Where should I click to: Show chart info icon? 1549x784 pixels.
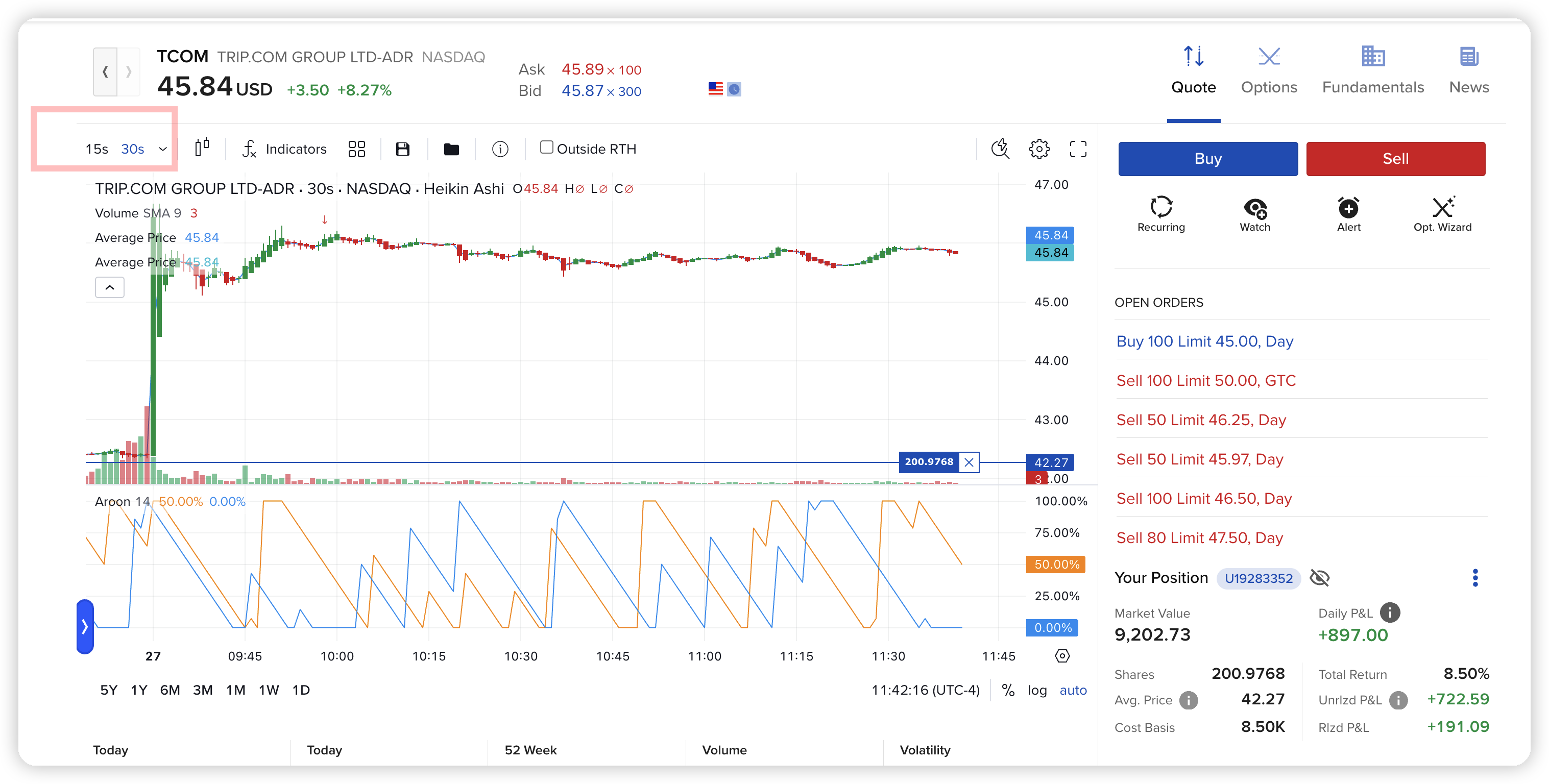[x=500, y=149]
